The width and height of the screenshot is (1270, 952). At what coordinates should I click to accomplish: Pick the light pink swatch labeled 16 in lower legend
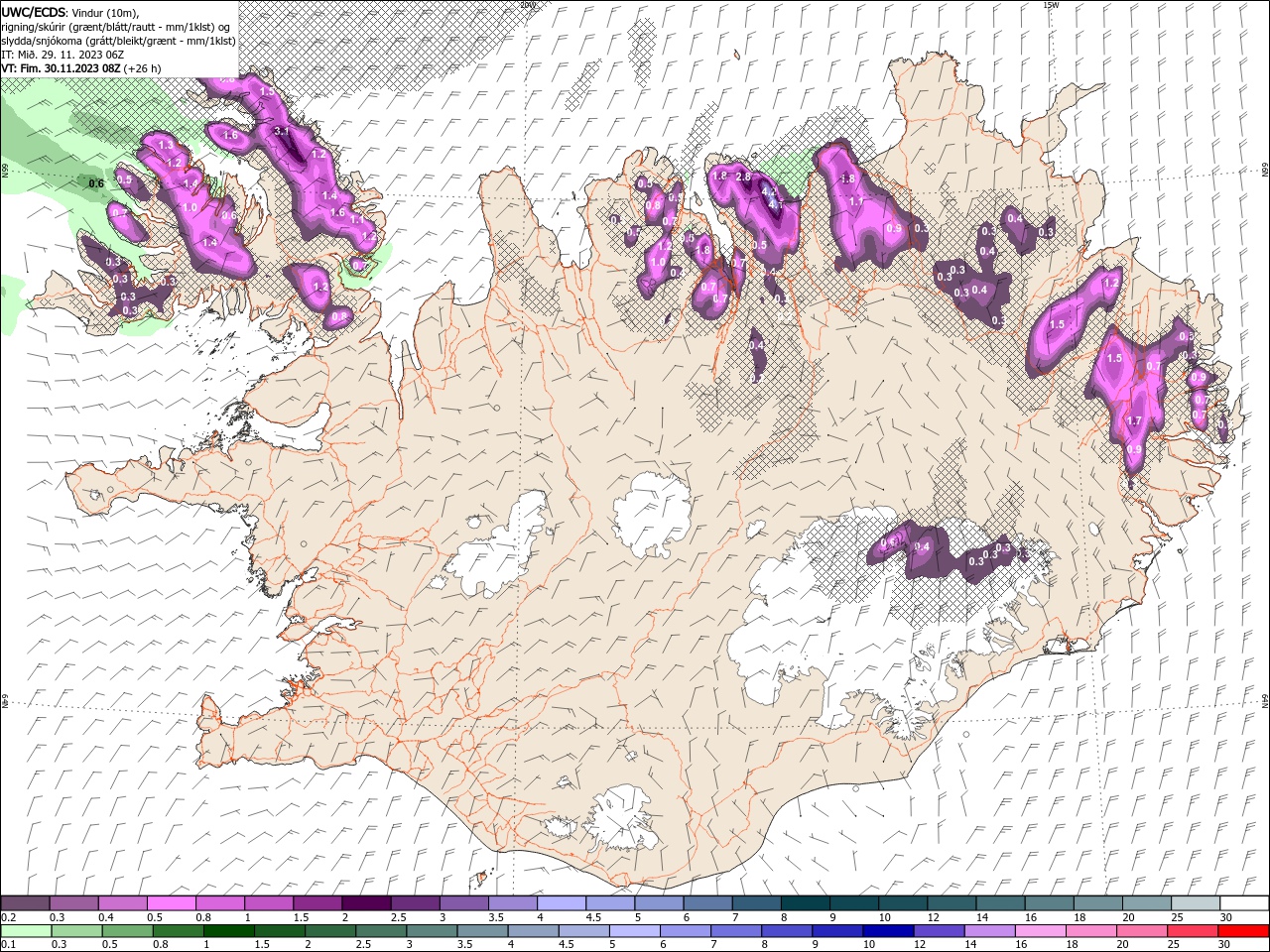pyautogui.click(x=1042, y=931)
